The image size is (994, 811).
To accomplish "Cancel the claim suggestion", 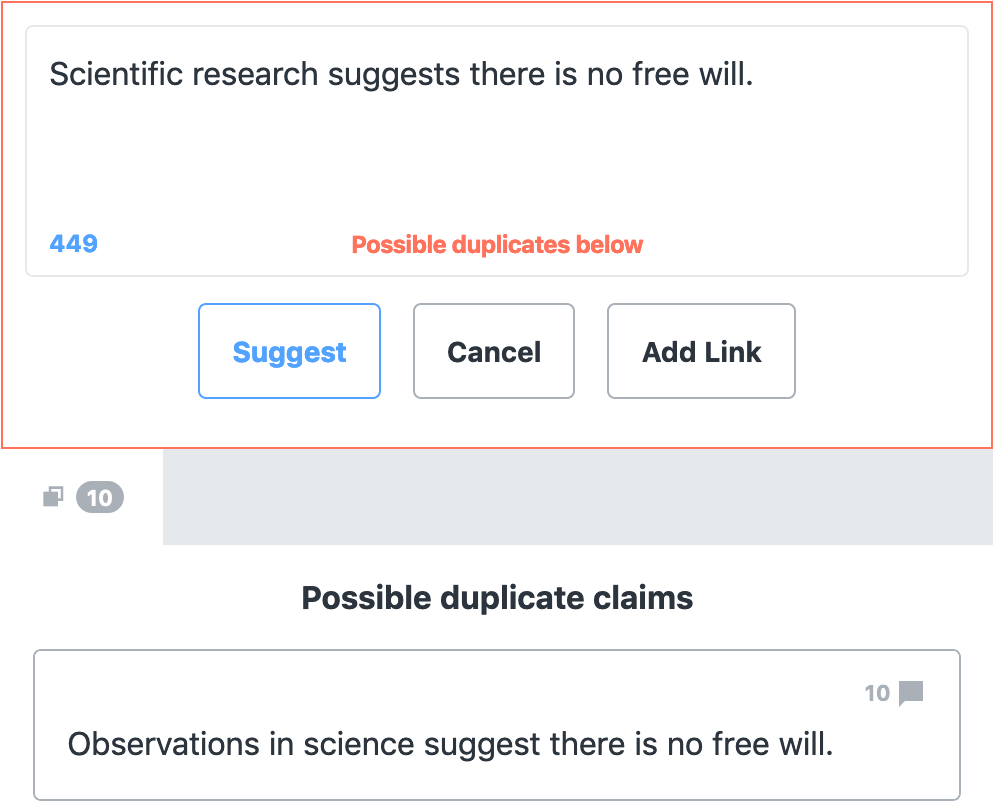I will 494,351.
